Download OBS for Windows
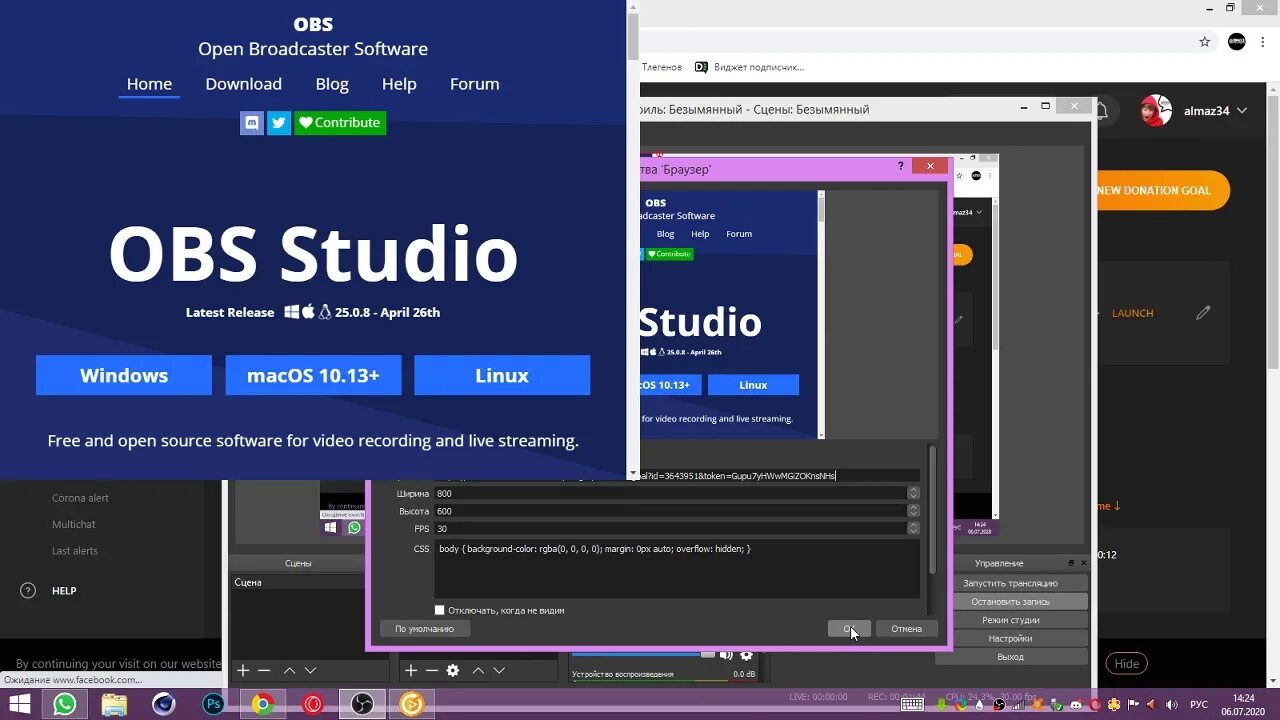The image size is (1280, 720). tap(124, 375)
